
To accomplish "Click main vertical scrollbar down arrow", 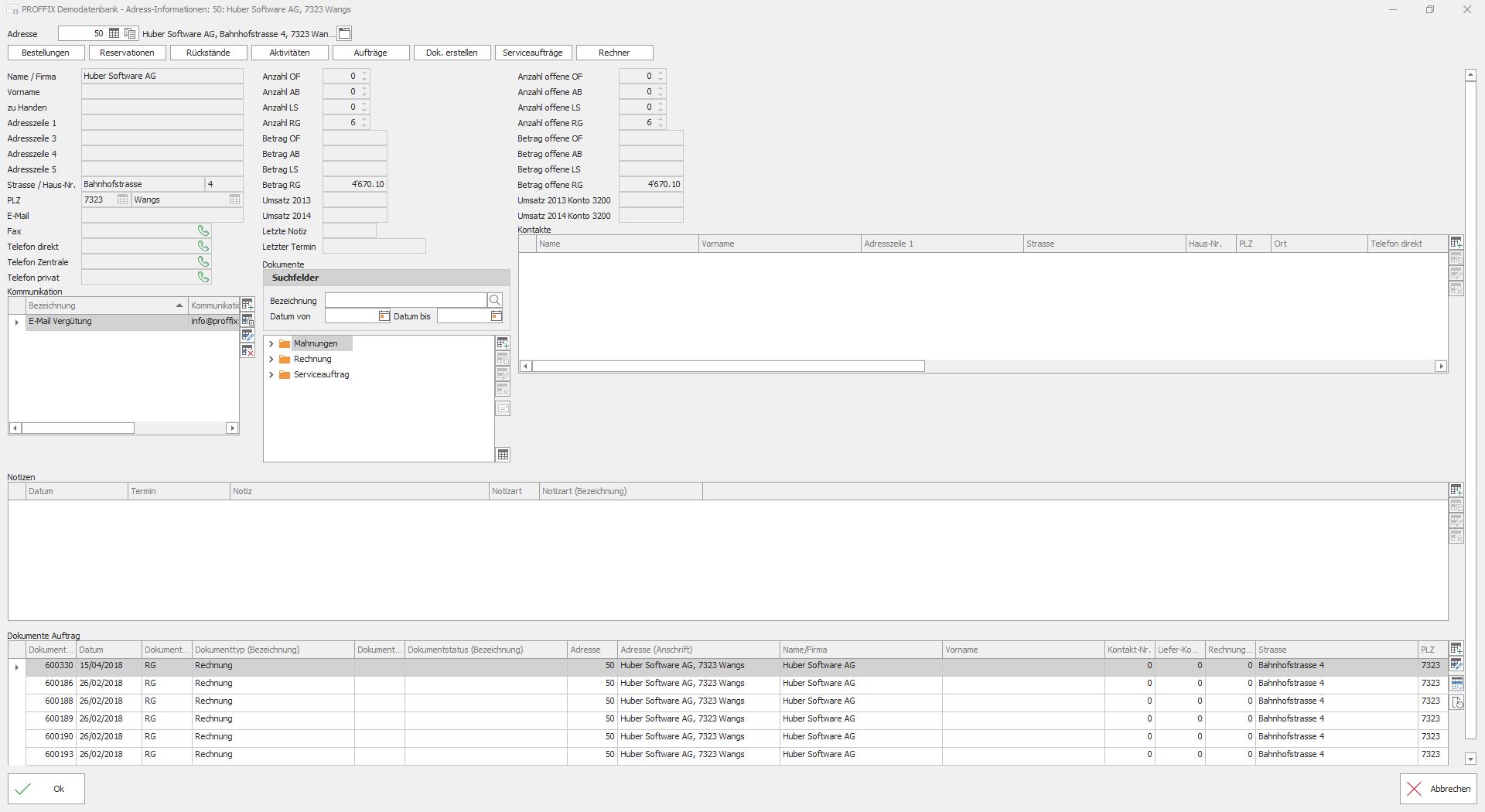I will point(1470,759).
